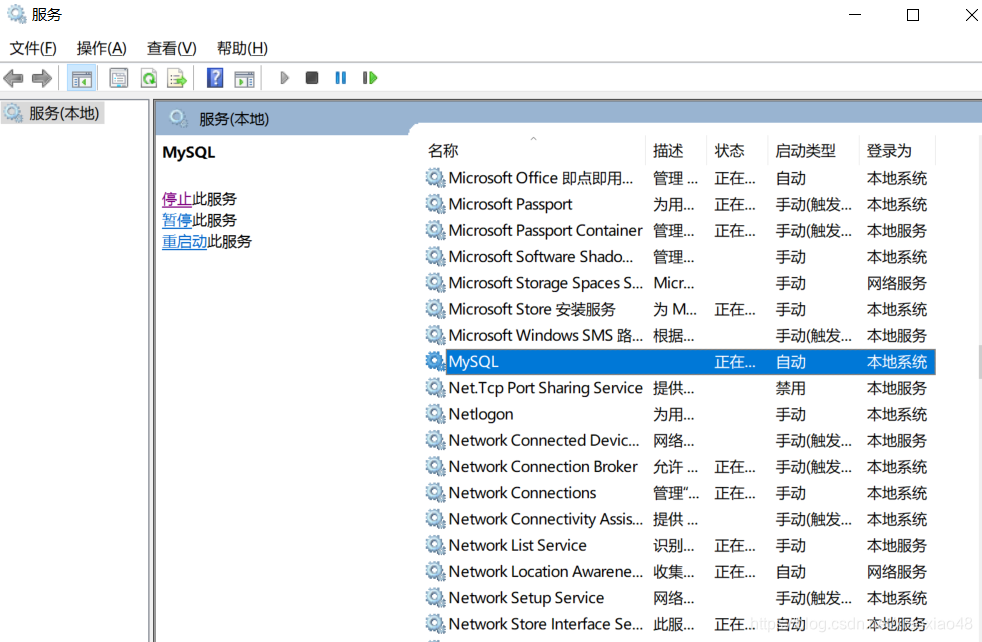Viewport: 982px width, 642px height.
Task: Click the gear icon beside MySQL service
Action: pyautogui.click(x=435, y=361)
